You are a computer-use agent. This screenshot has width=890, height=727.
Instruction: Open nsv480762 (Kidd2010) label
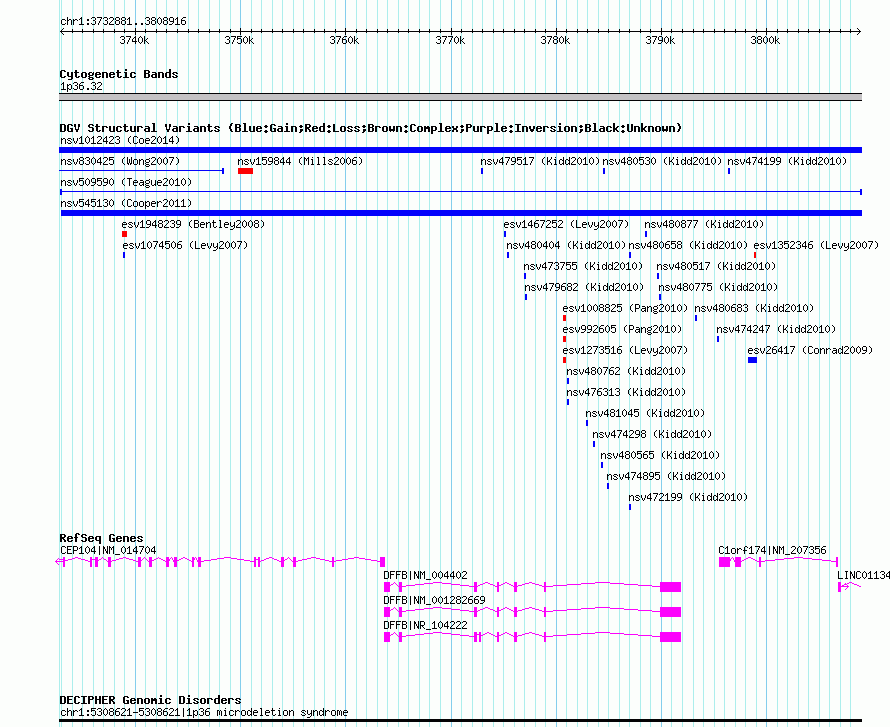click(x=626, y=371)
